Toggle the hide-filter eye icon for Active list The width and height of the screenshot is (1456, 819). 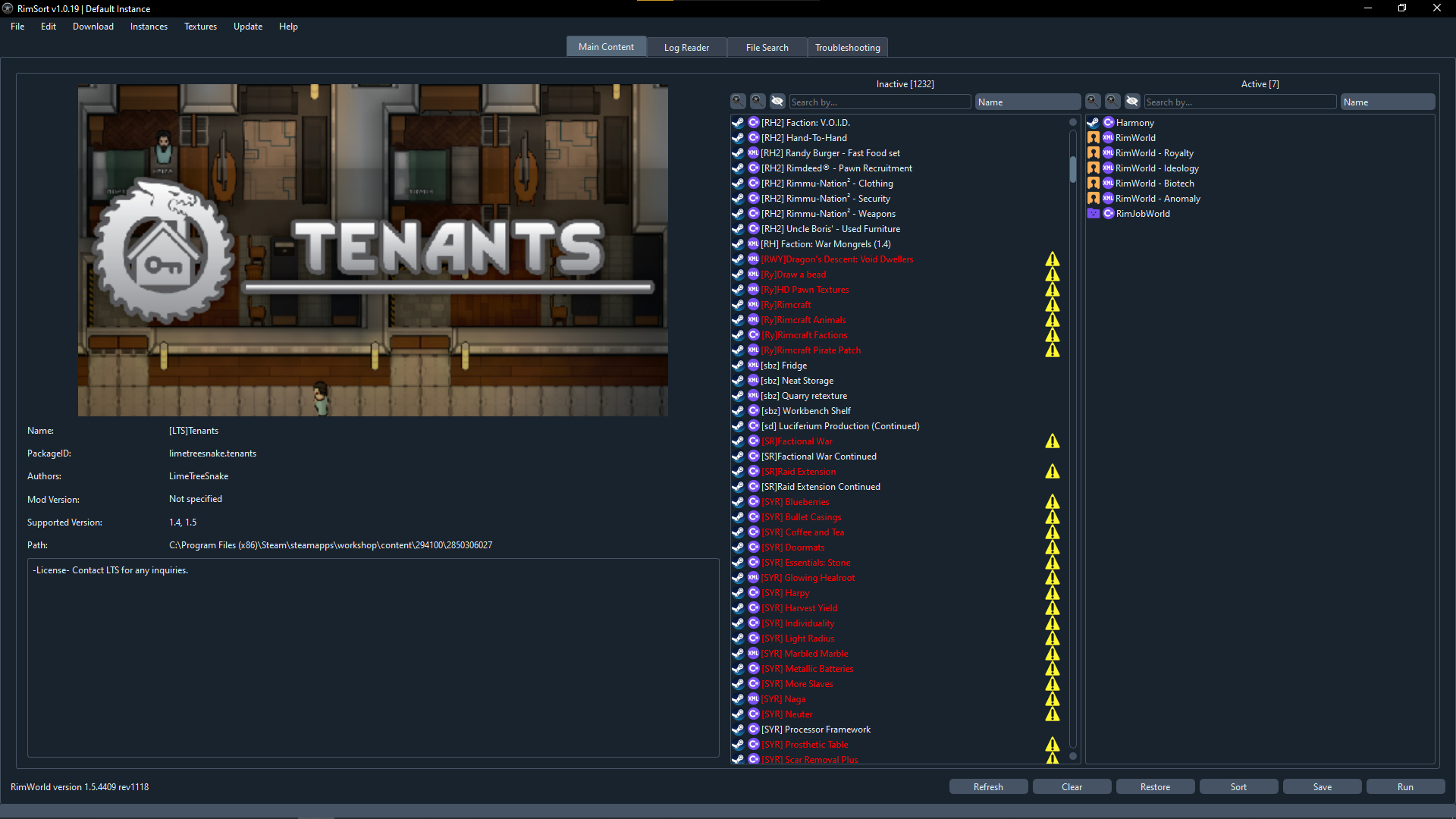click(x=1132, y=102)
